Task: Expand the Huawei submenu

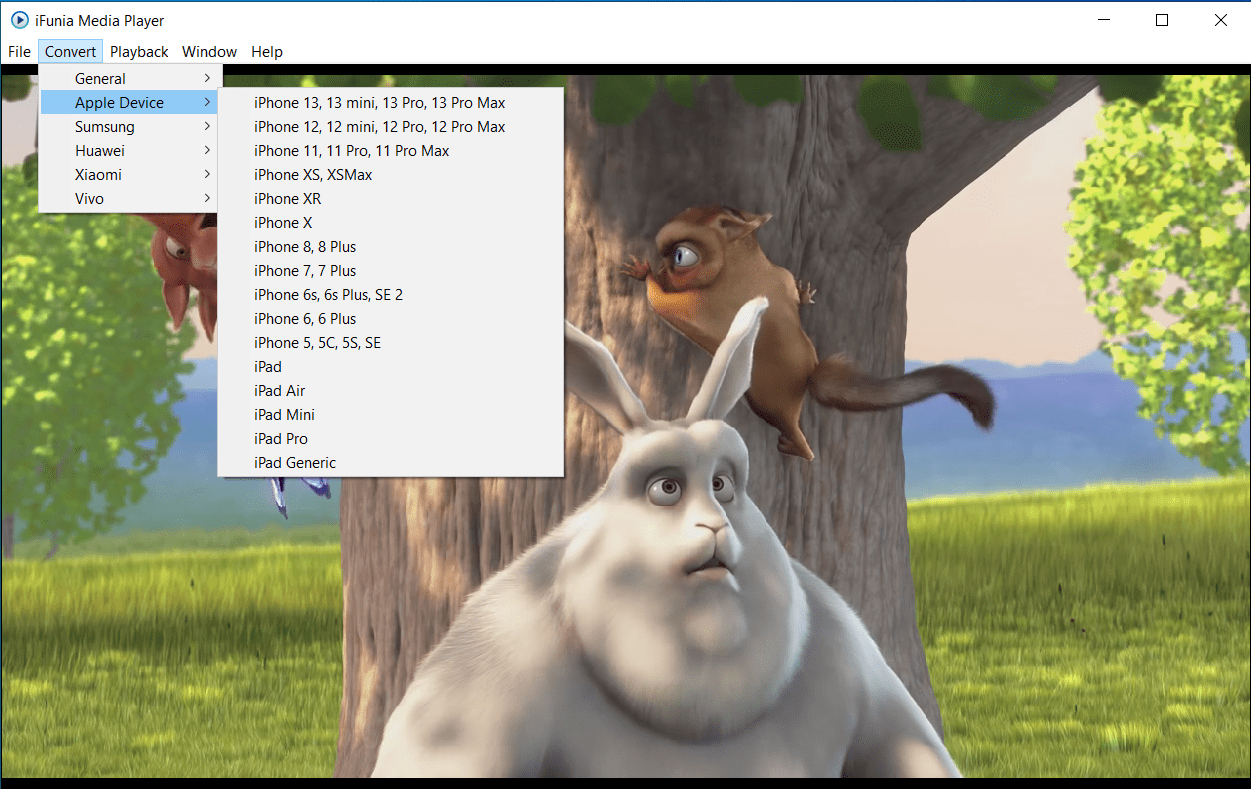Action: click(130, 151)
